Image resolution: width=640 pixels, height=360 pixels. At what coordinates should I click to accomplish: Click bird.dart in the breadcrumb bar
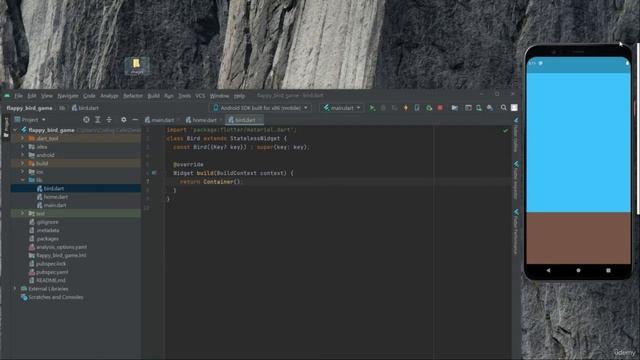[85, 108]
